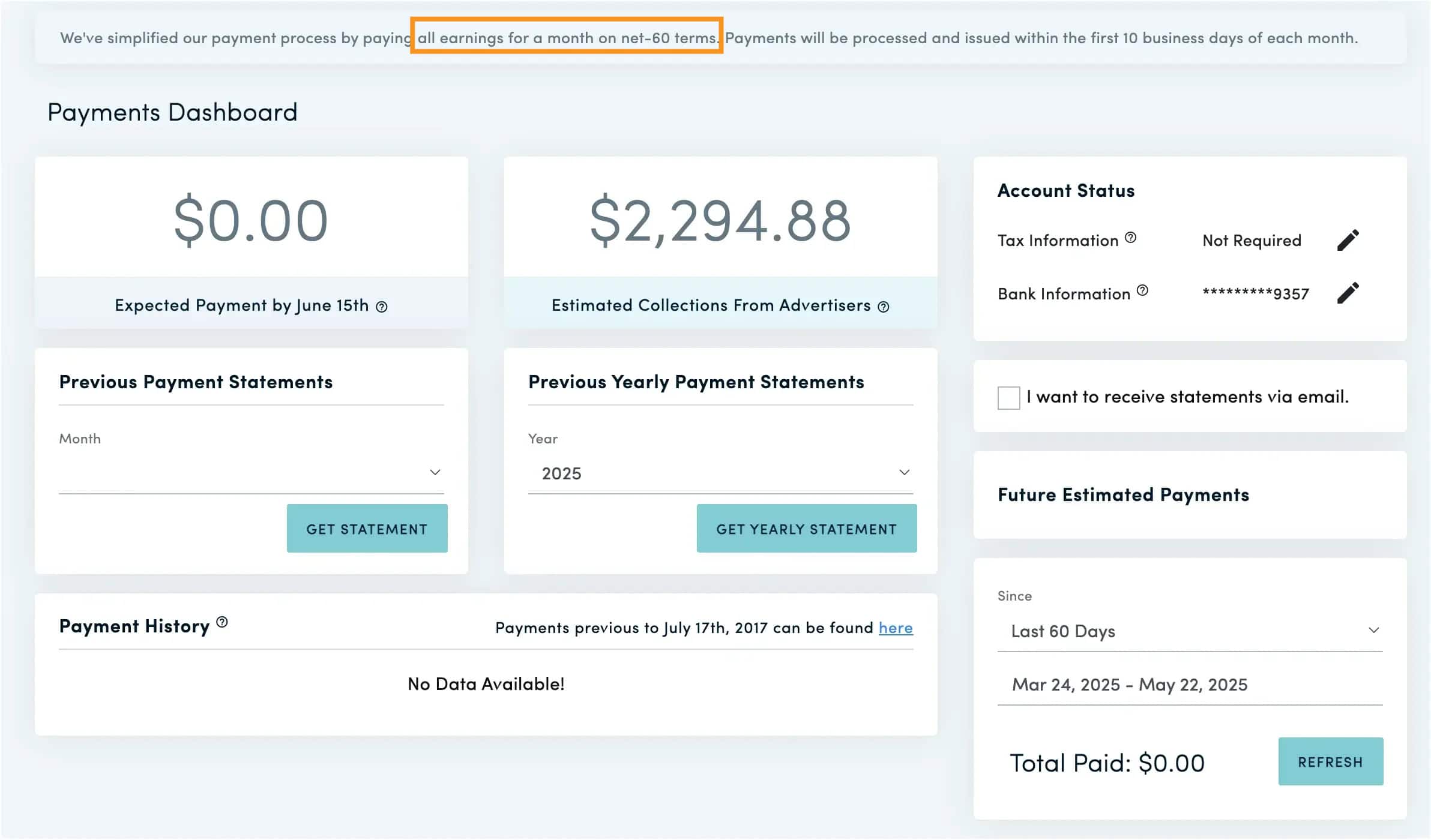Click the REFRESH button
Screen dimensions: 1431x840
[x=1330, y=761]
